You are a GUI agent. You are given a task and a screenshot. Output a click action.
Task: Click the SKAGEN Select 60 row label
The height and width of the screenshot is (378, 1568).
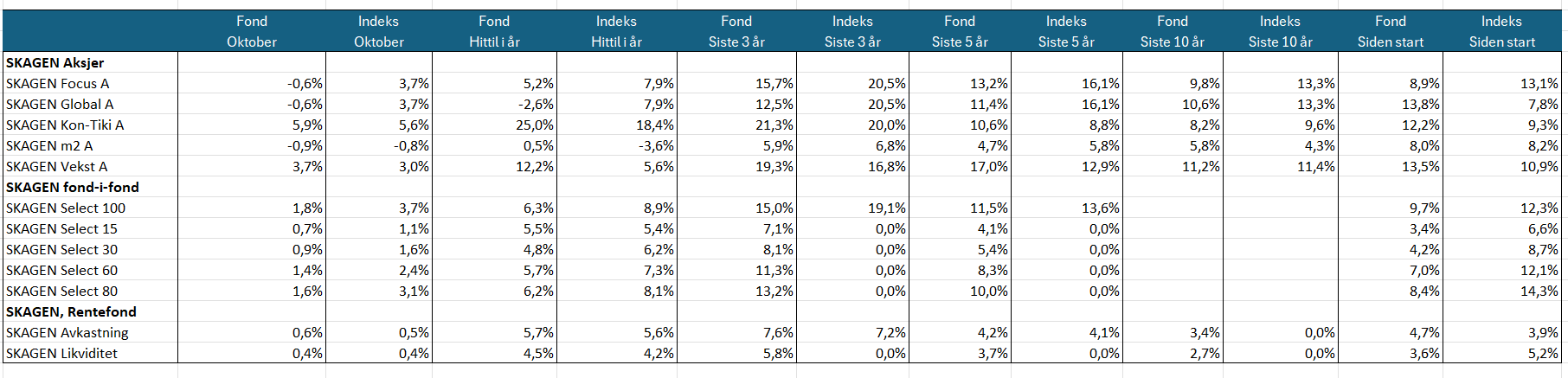(61, 271)
